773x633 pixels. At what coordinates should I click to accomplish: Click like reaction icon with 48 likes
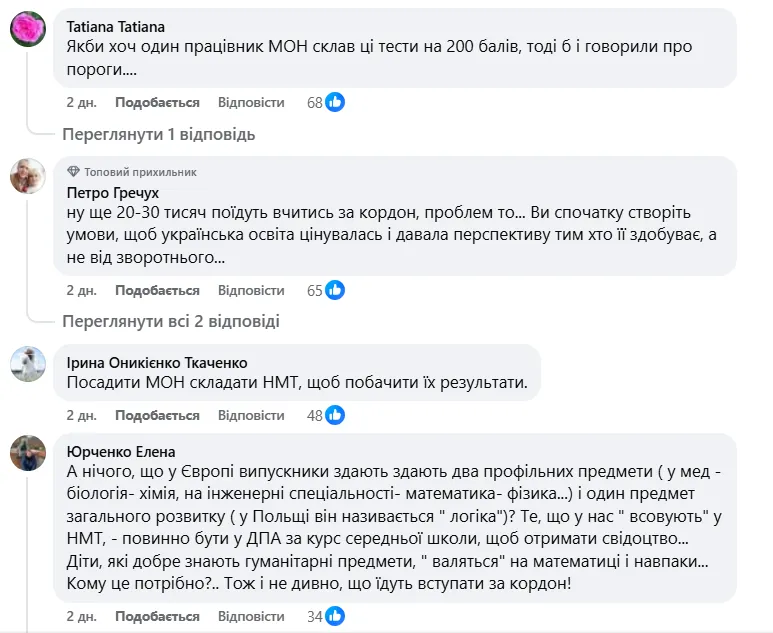coord(335,415)
